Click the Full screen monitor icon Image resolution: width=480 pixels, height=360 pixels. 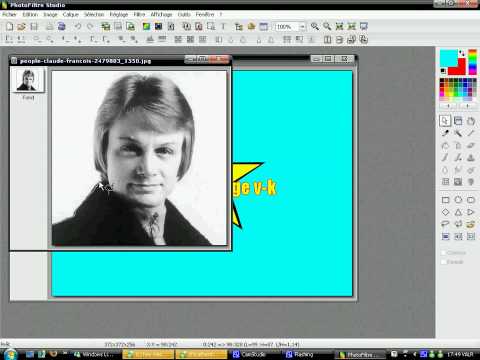click(x=364, y=27)
